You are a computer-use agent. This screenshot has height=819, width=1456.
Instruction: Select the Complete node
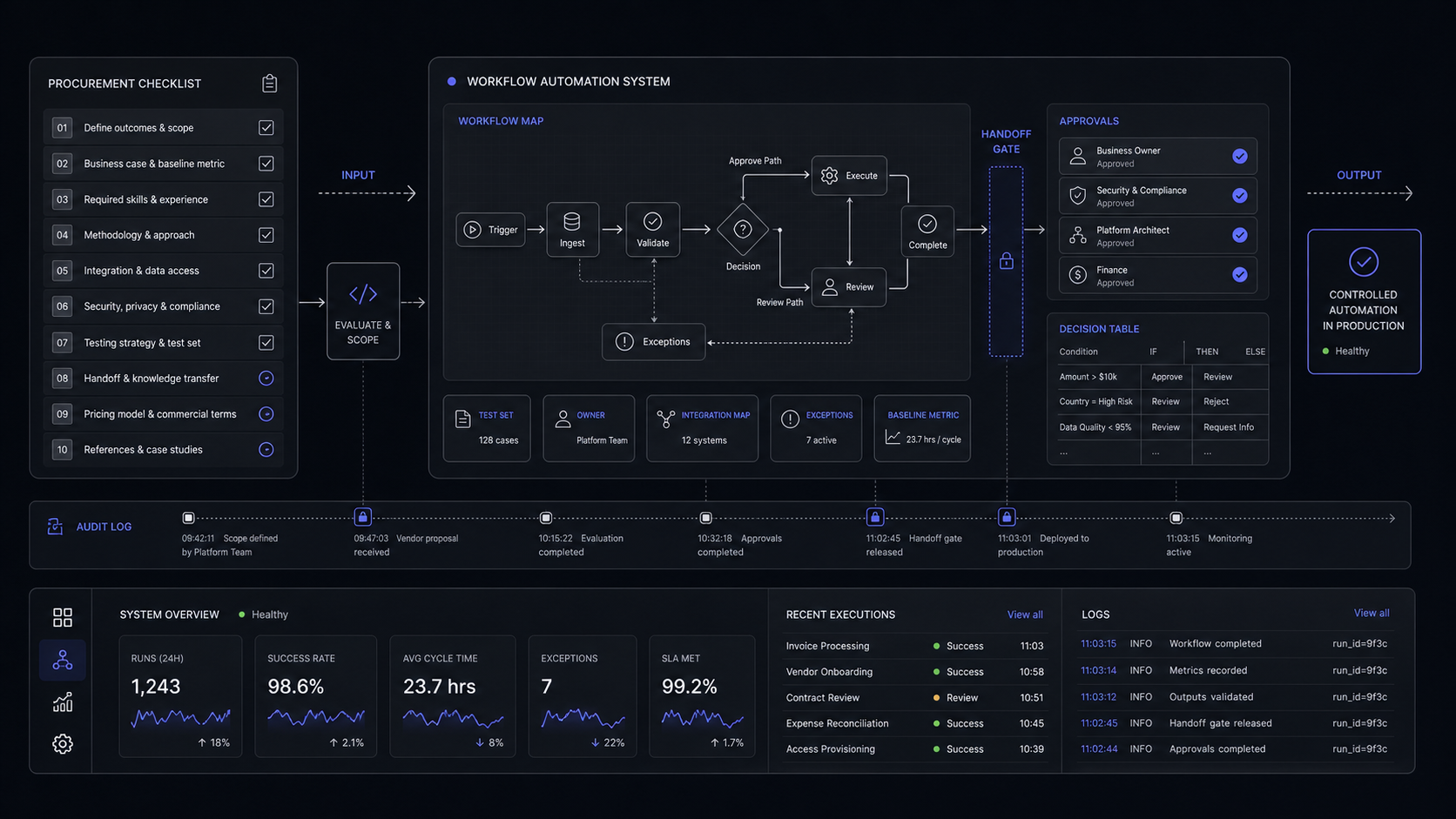[x=927, y=232]
